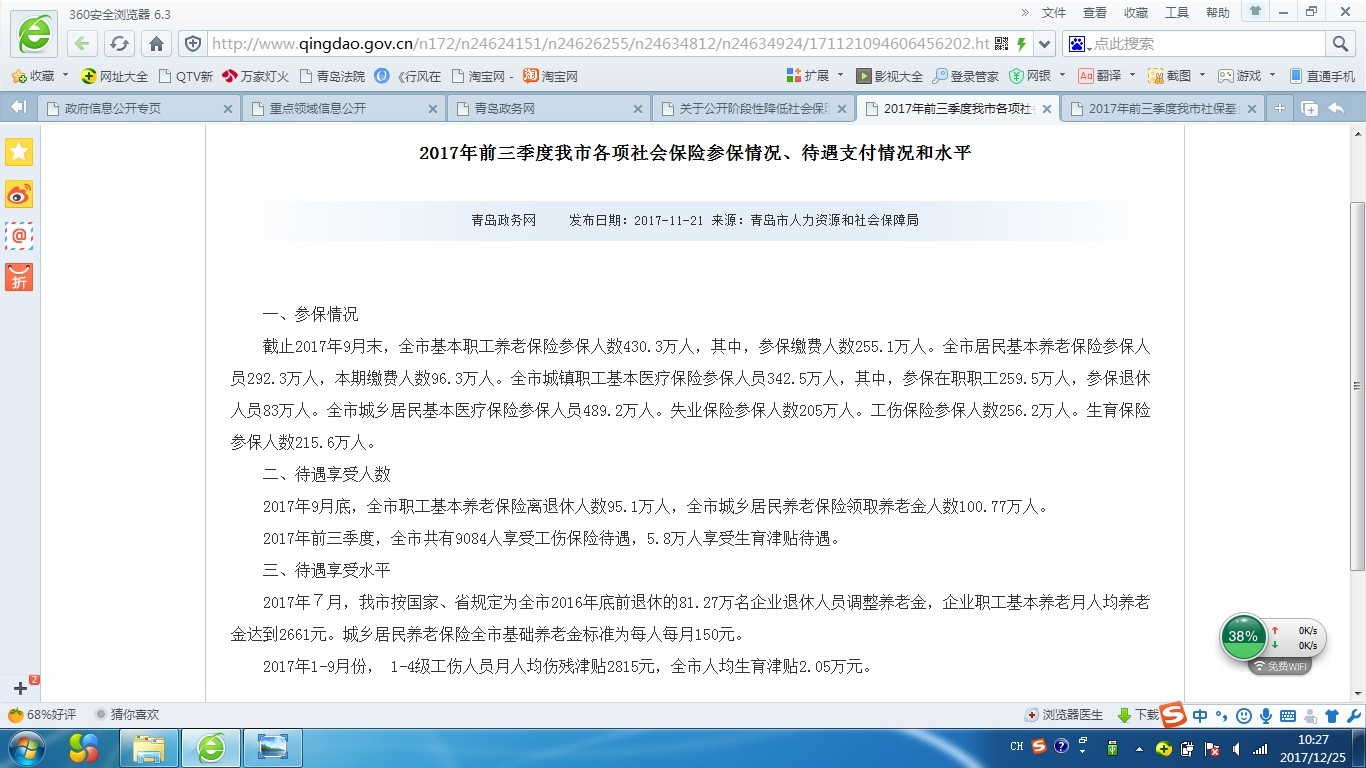This screenshot has height=768, width=1366.
Task: Open the 工具 menu
Action: [x=1176, y=13]
